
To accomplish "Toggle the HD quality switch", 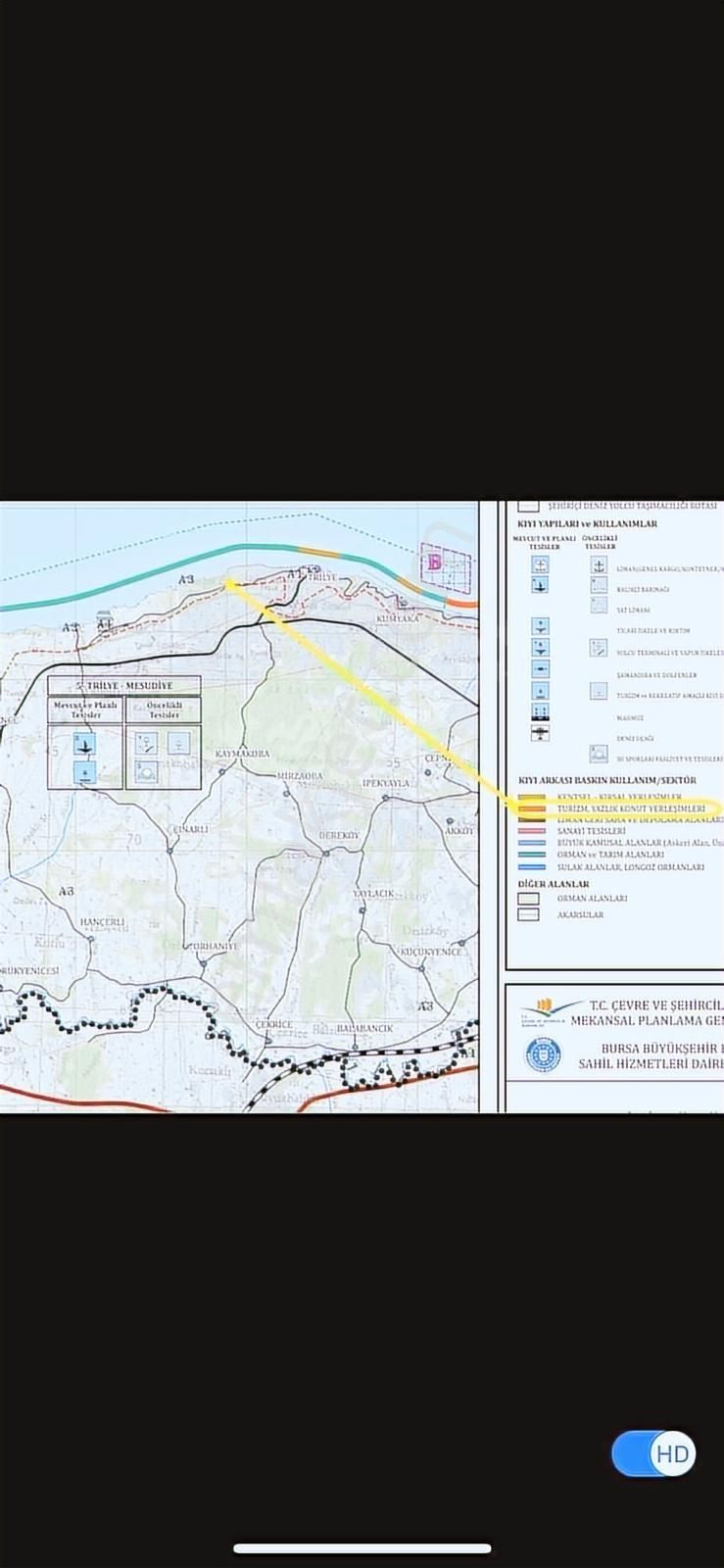I will click(x=653, y=1453).
